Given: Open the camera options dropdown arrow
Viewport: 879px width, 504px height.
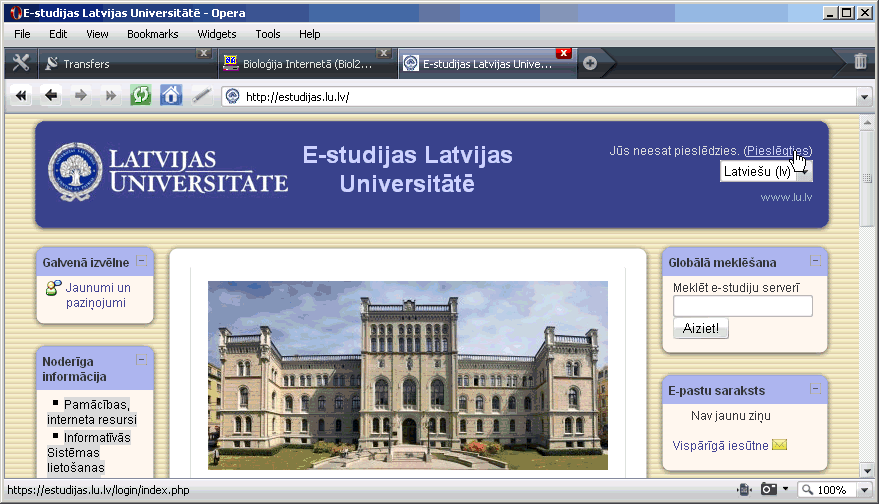Looking at the screenshot, I should pyautogui.click(x=785, y=489).
